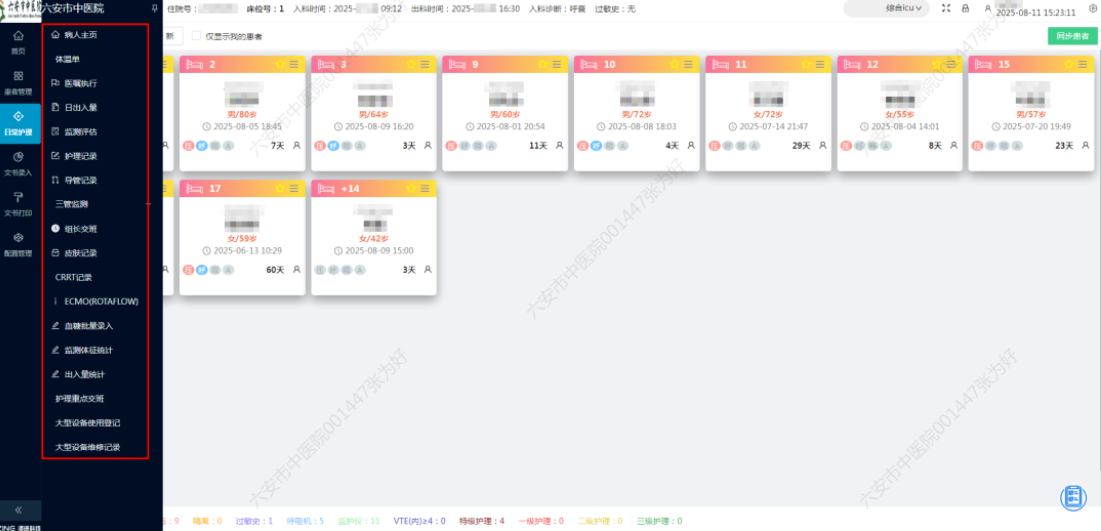Collapse the sidebar with double-chevron button
1101x531 pixels.
[x=19, y=508]
